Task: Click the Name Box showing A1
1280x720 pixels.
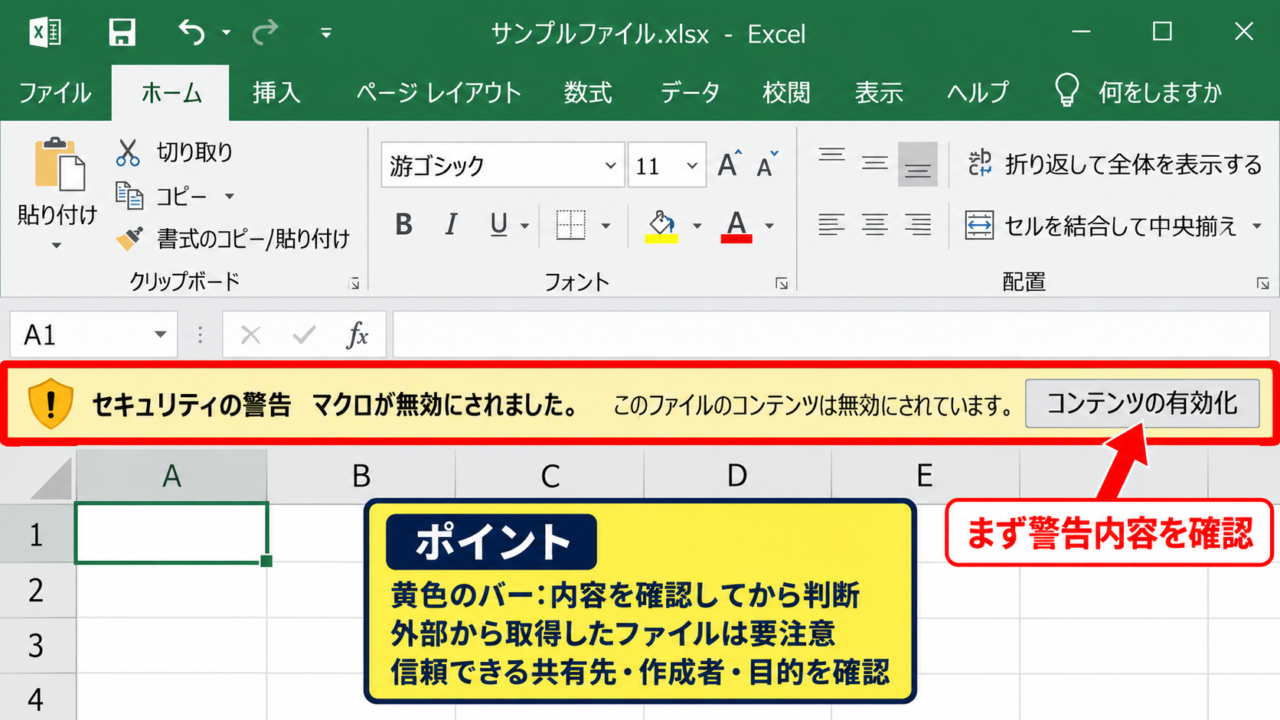Action: [93, 335]
